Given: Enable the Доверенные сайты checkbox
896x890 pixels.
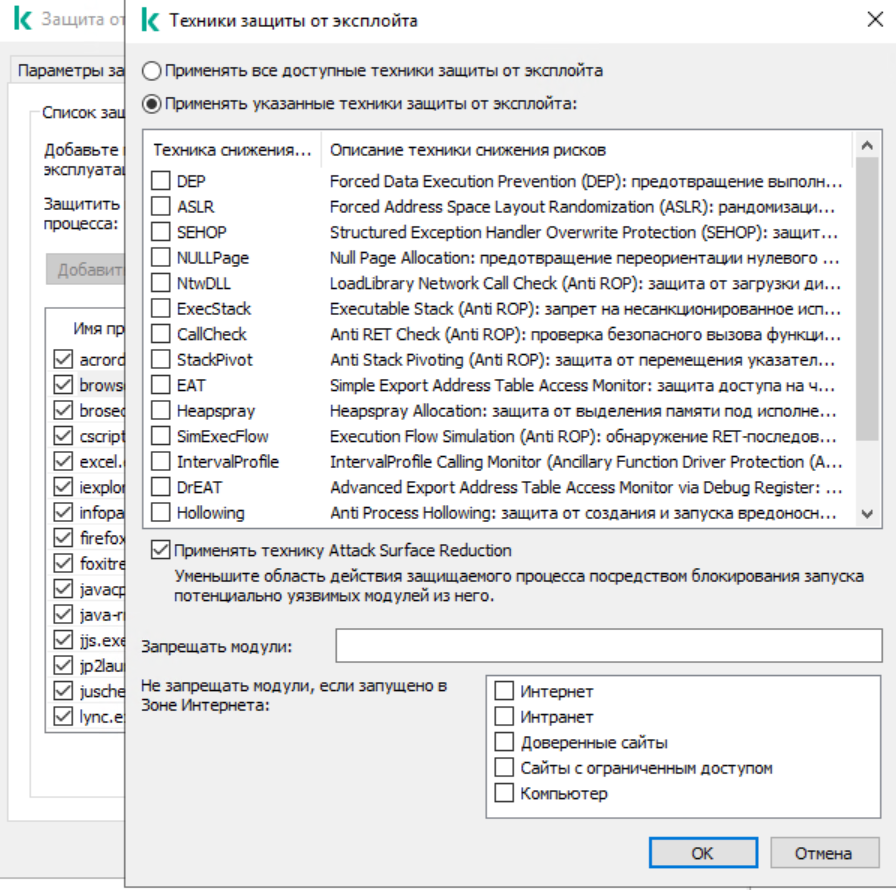Looking at the screenshot, I should pos(504,742).
